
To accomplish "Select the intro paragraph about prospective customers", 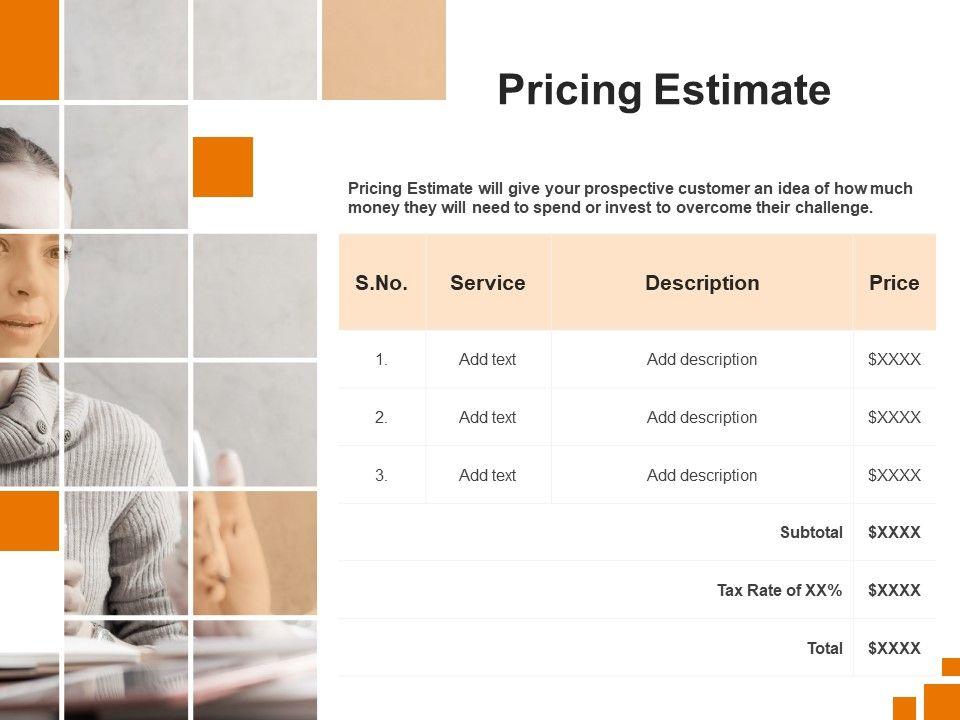I will (630, 198).
